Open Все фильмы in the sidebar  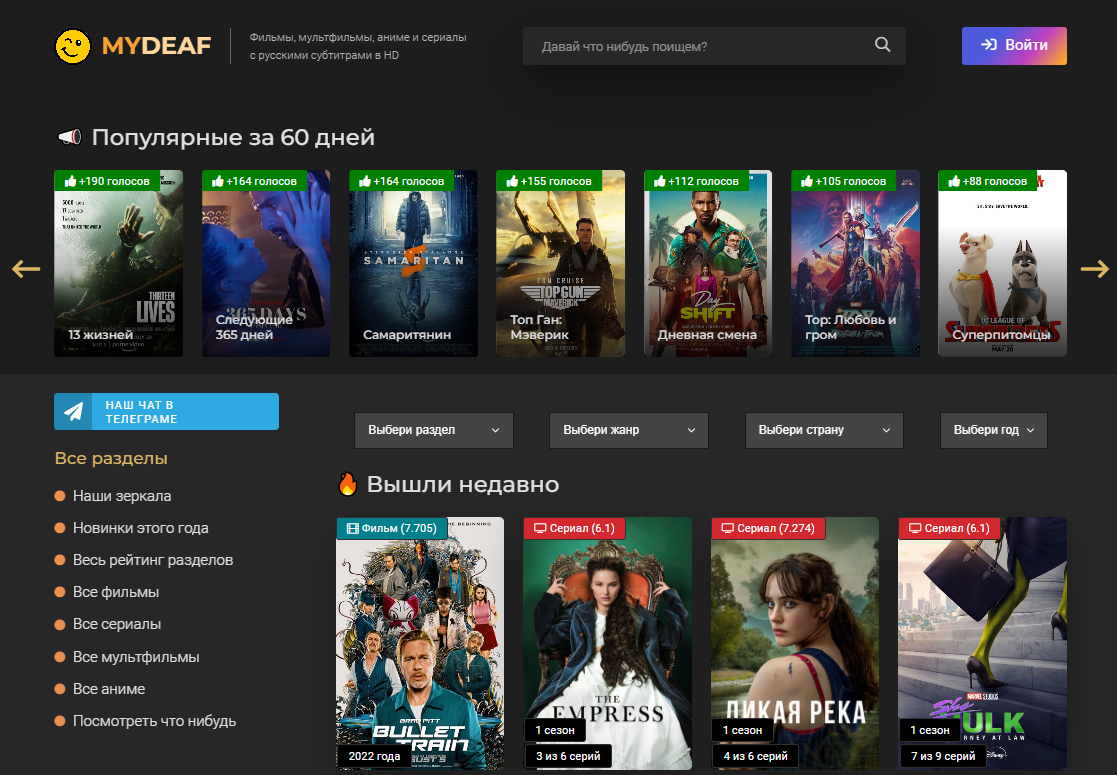tap(116, 592)
